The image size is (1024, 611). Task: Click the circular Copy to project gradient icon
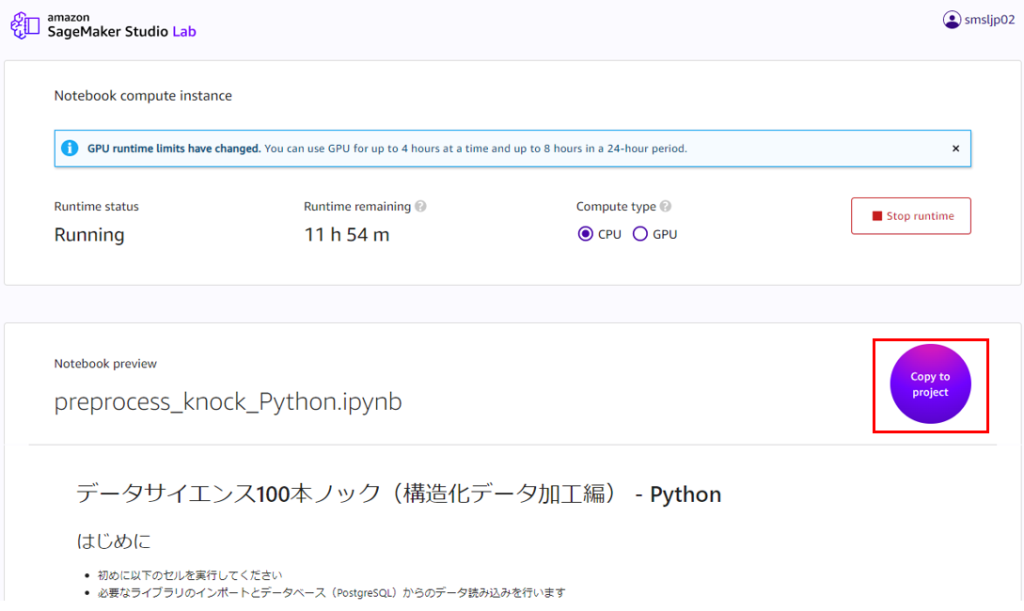pos(930,385)
